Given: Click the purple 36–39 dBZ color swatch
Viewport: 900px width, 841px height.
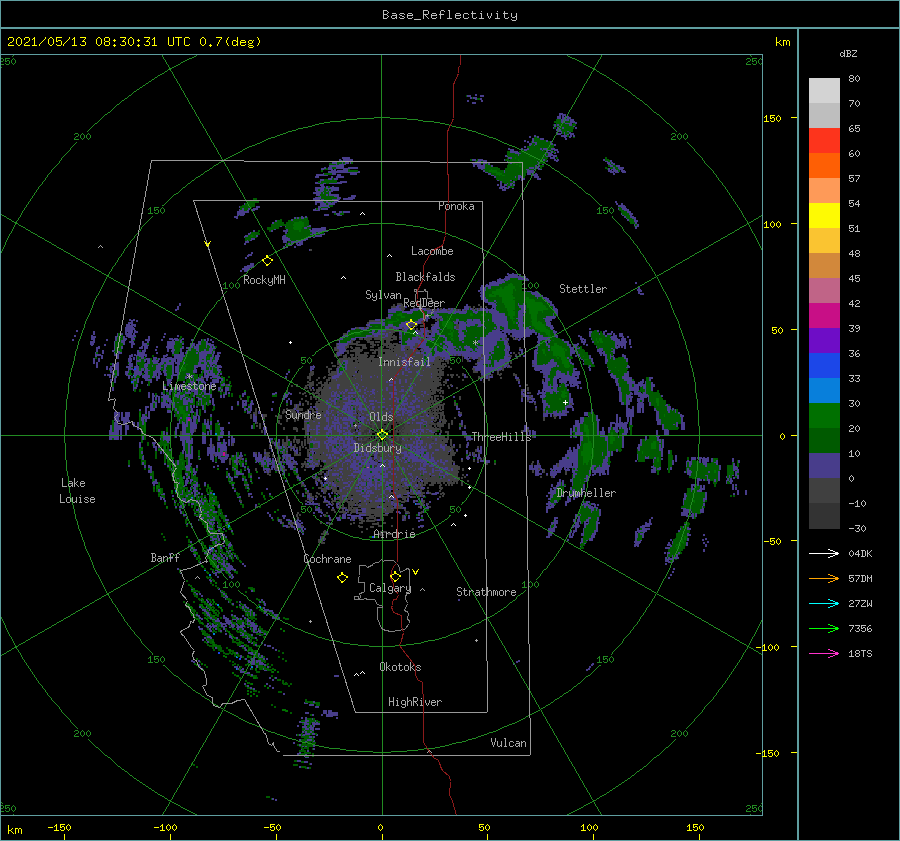Looking at the screenshot, I should click(x=824, y=340).
